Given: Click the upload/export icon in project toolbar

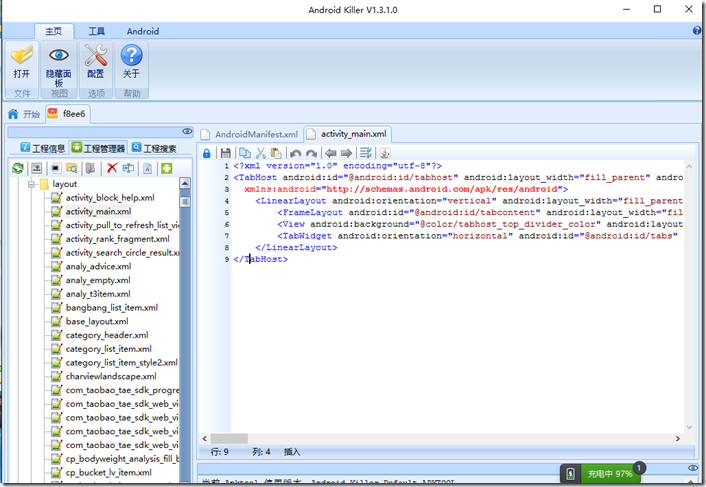Looking at the screenshot, I should (x=36, y=168).
